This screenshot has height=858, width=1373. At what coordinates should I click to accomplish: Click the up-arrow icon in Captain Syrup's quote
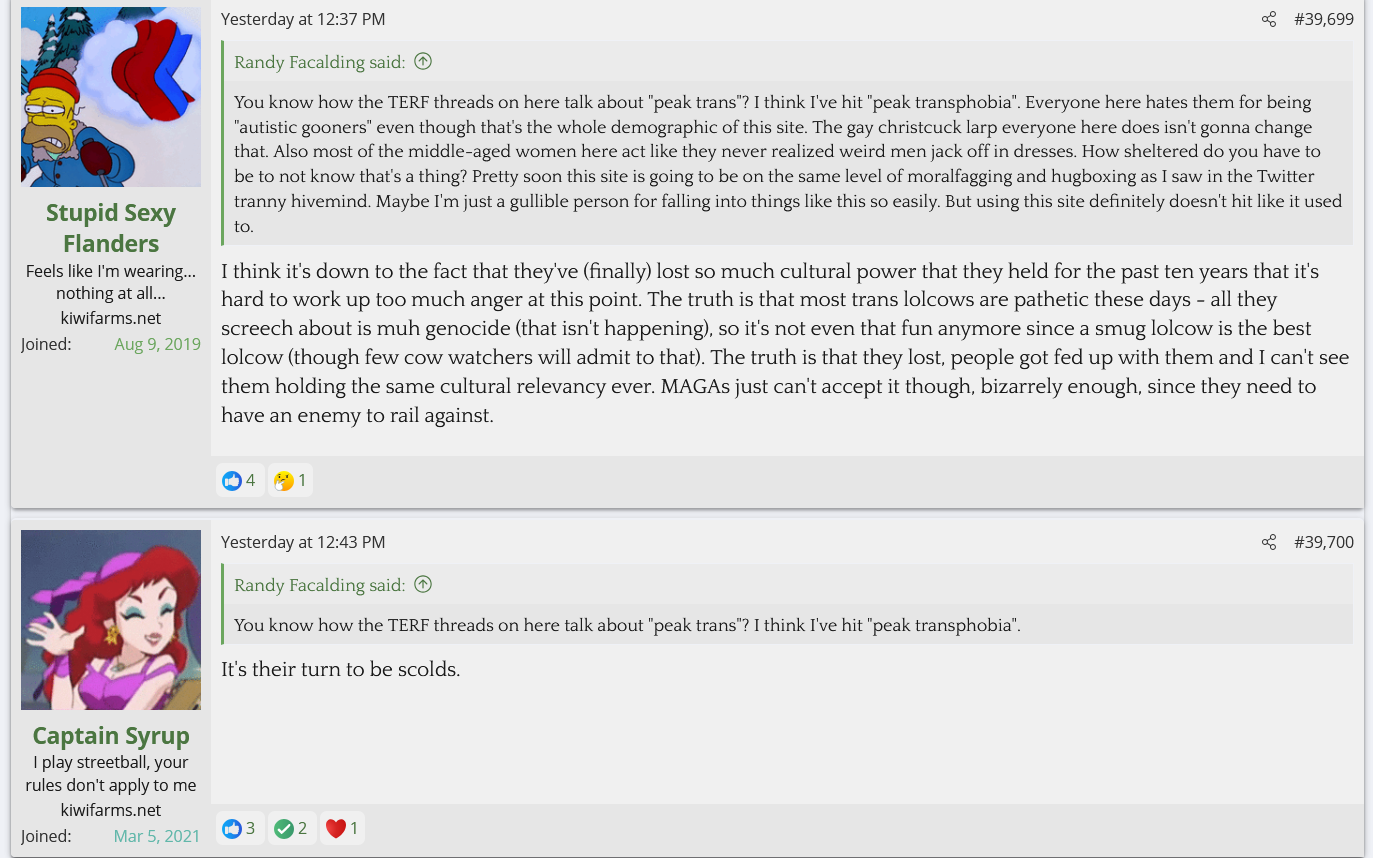[423, 585]
